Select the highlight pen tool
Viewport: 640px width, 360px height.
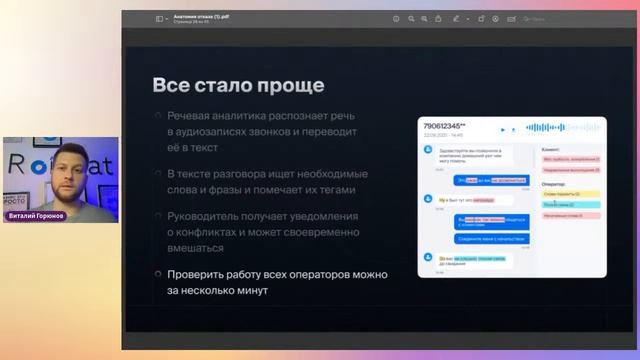456,19
